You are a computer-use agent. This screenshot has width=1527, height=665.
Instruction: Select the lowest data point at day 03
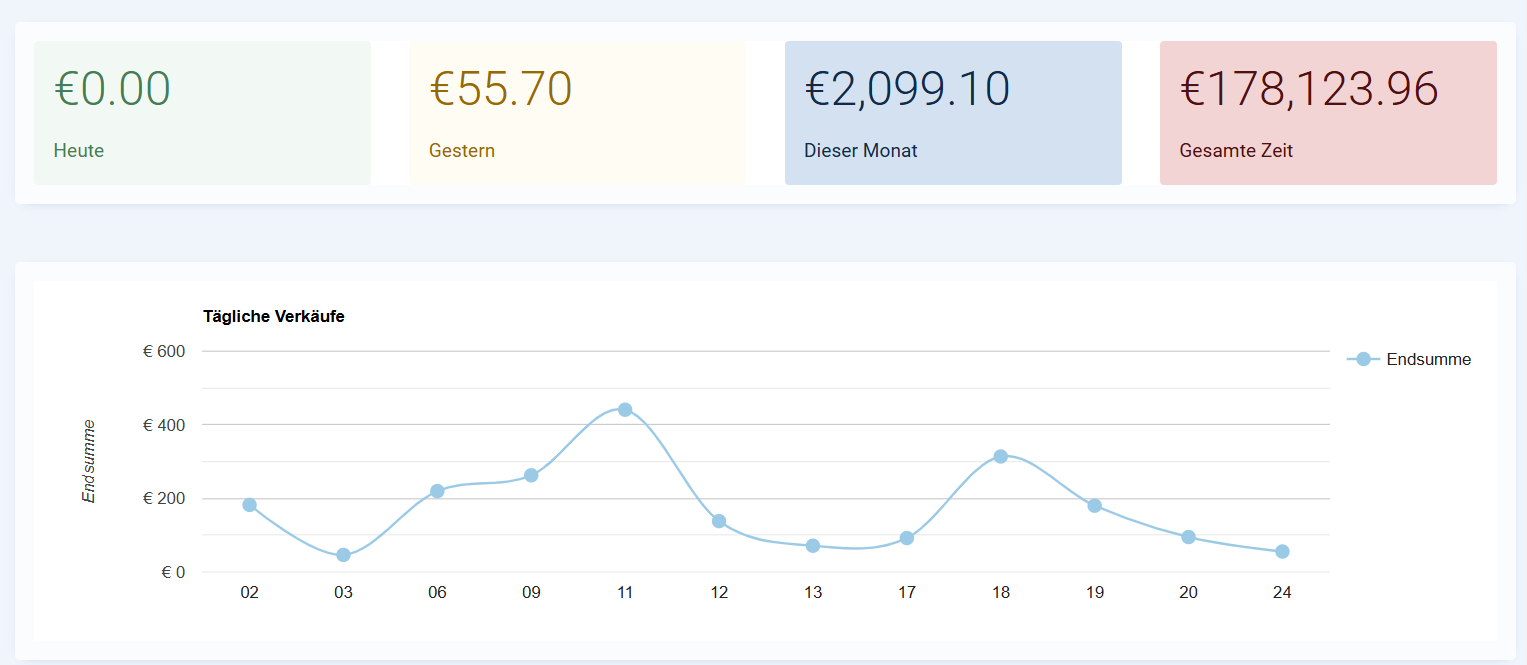tap(343, 555)
